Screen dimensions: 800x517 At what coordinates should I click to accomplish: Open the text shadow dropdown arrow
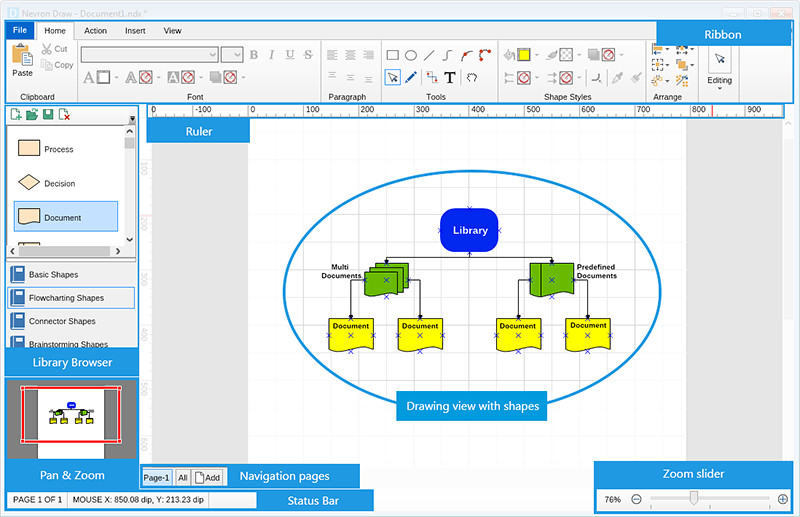pos(243,78)
